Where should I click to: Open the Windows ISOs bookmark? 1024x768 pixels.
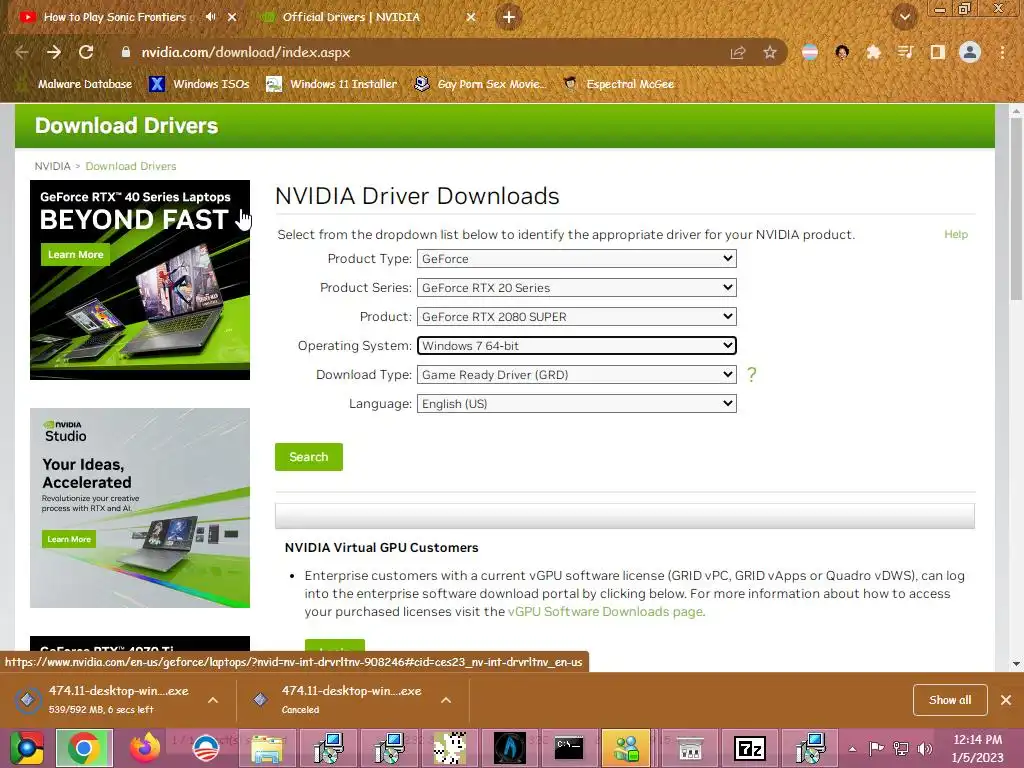[199, 84]
